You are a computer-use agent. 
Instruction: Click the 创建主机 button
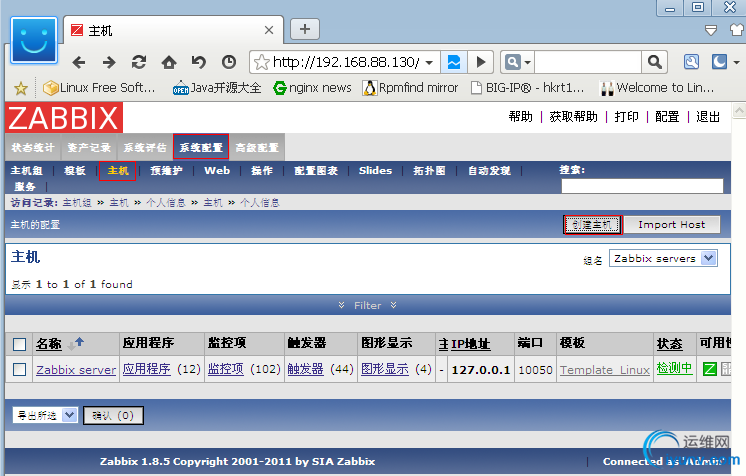592,225
